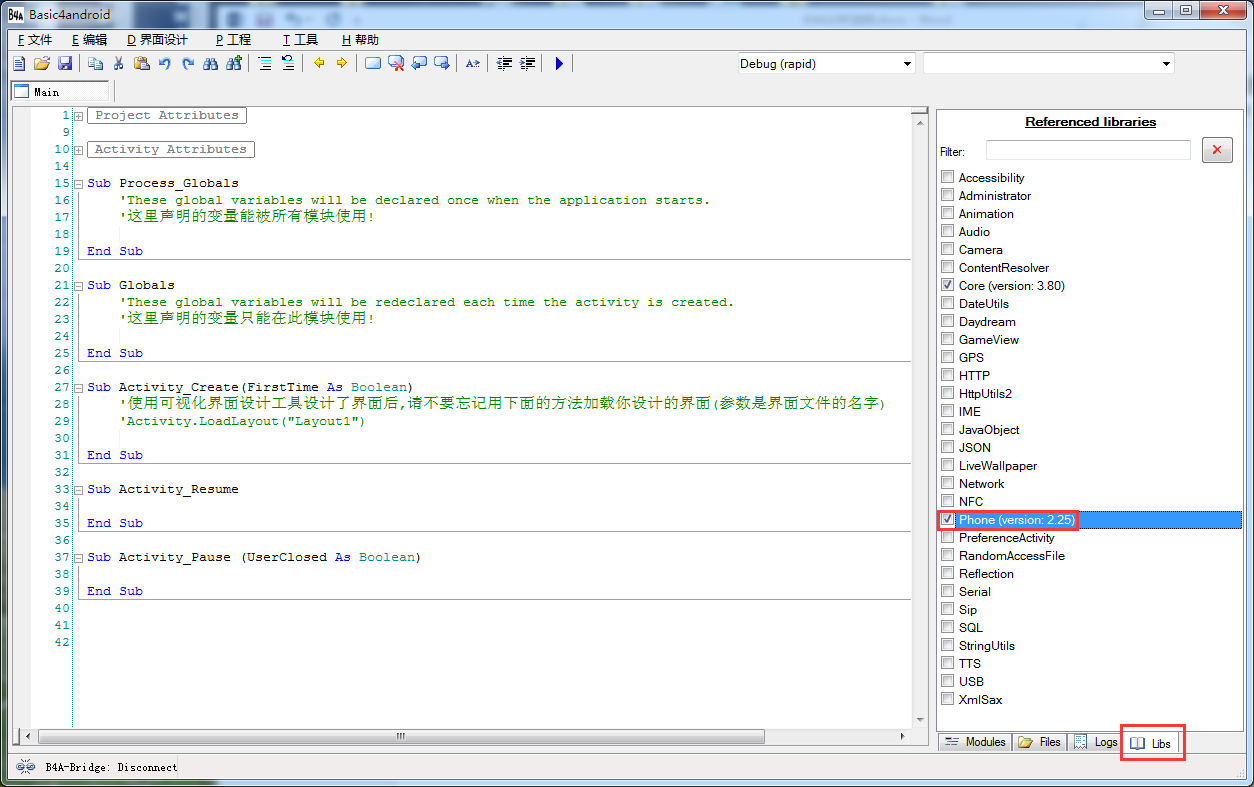Screen dimensions: 1254x787
Task: Check the SQL library checkbox
Action: coord(947,628)
